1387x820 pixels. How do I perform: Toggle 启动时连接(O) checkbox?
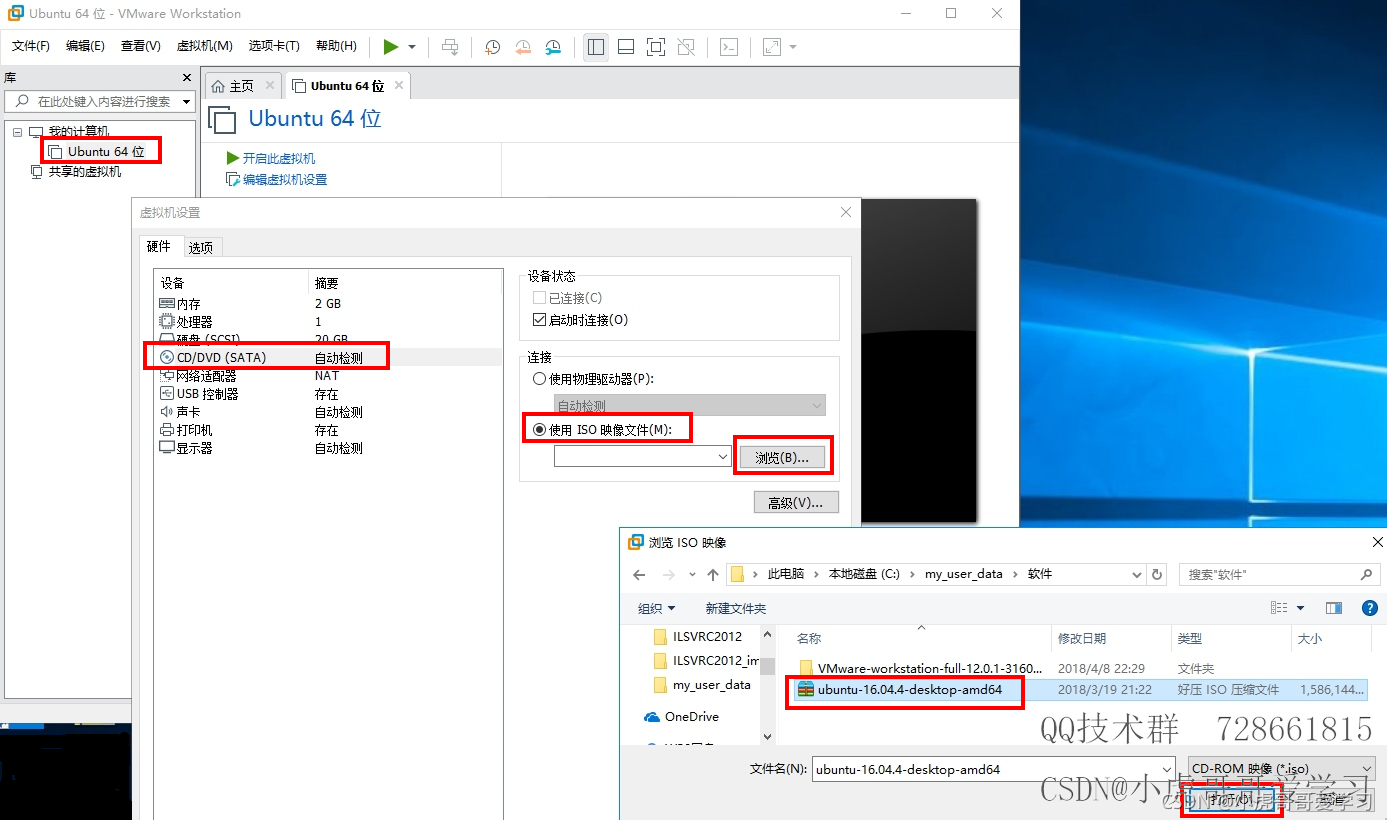tap(540, 320)
